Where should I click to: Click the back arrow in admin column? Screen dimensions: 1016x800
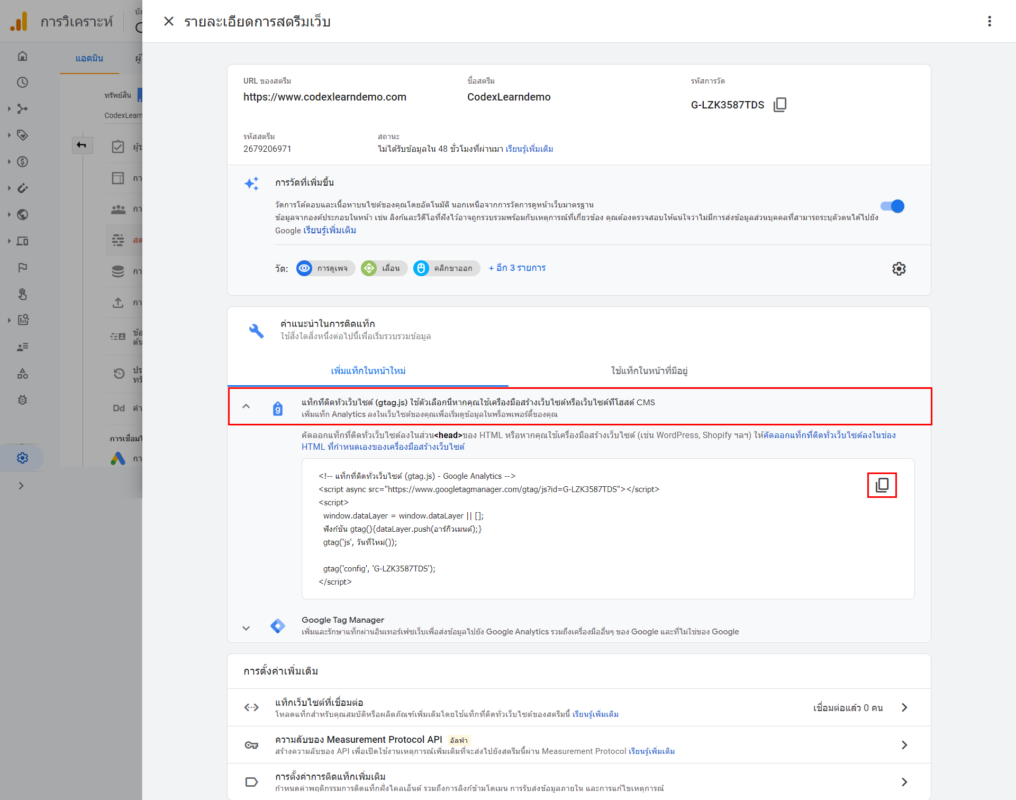click(x=81, y=146)
